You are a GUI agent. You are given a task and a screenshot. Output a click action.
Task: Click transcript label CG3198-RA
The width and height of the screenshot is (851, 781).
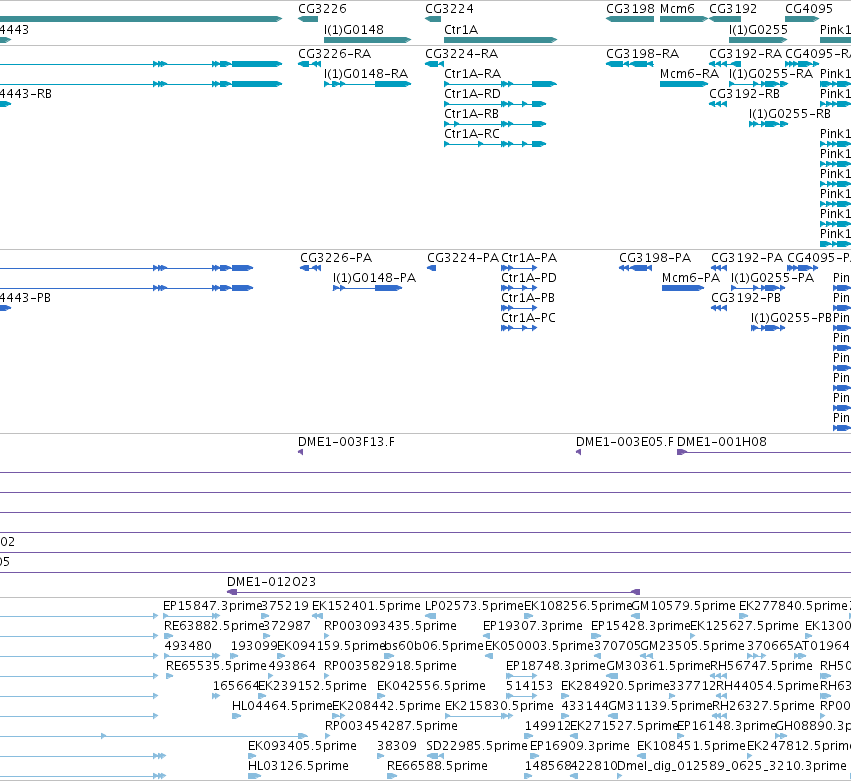pos(643,54)
